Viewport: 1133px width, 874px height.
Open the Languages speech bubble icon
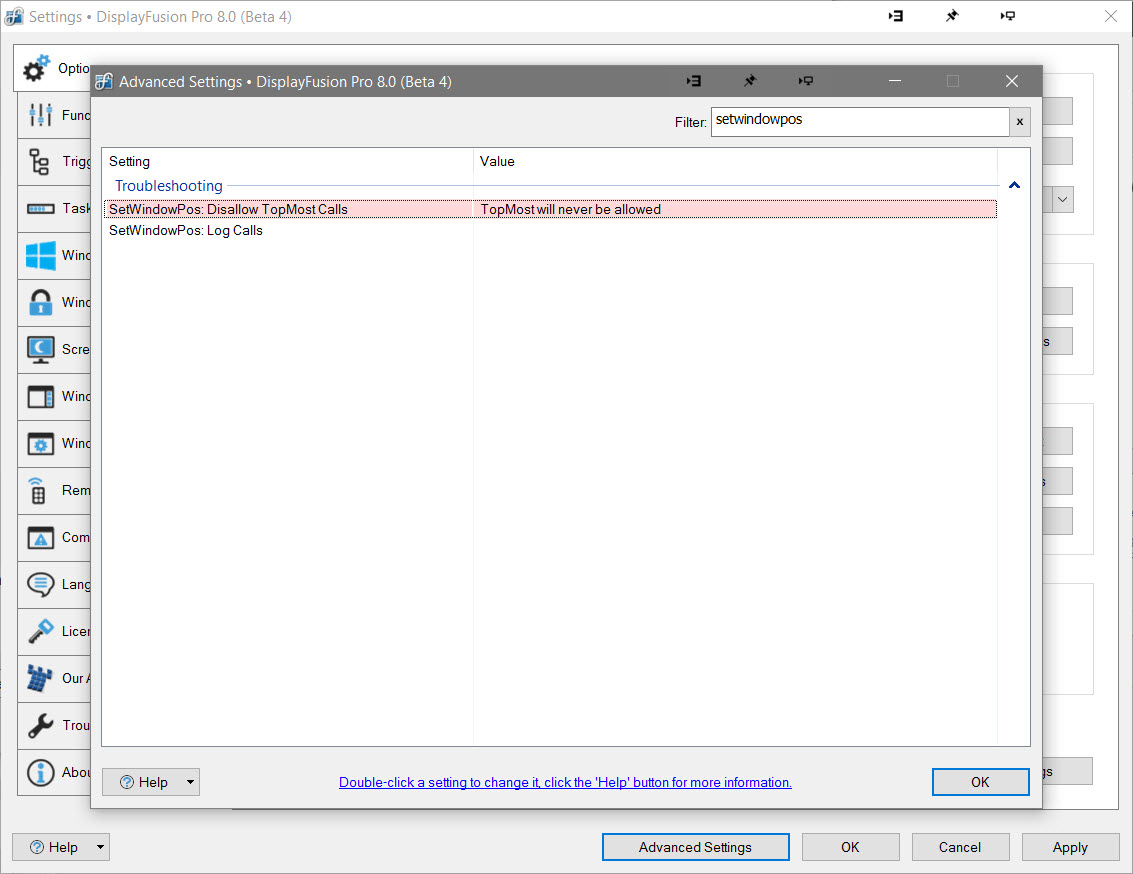tap(41, 584)
